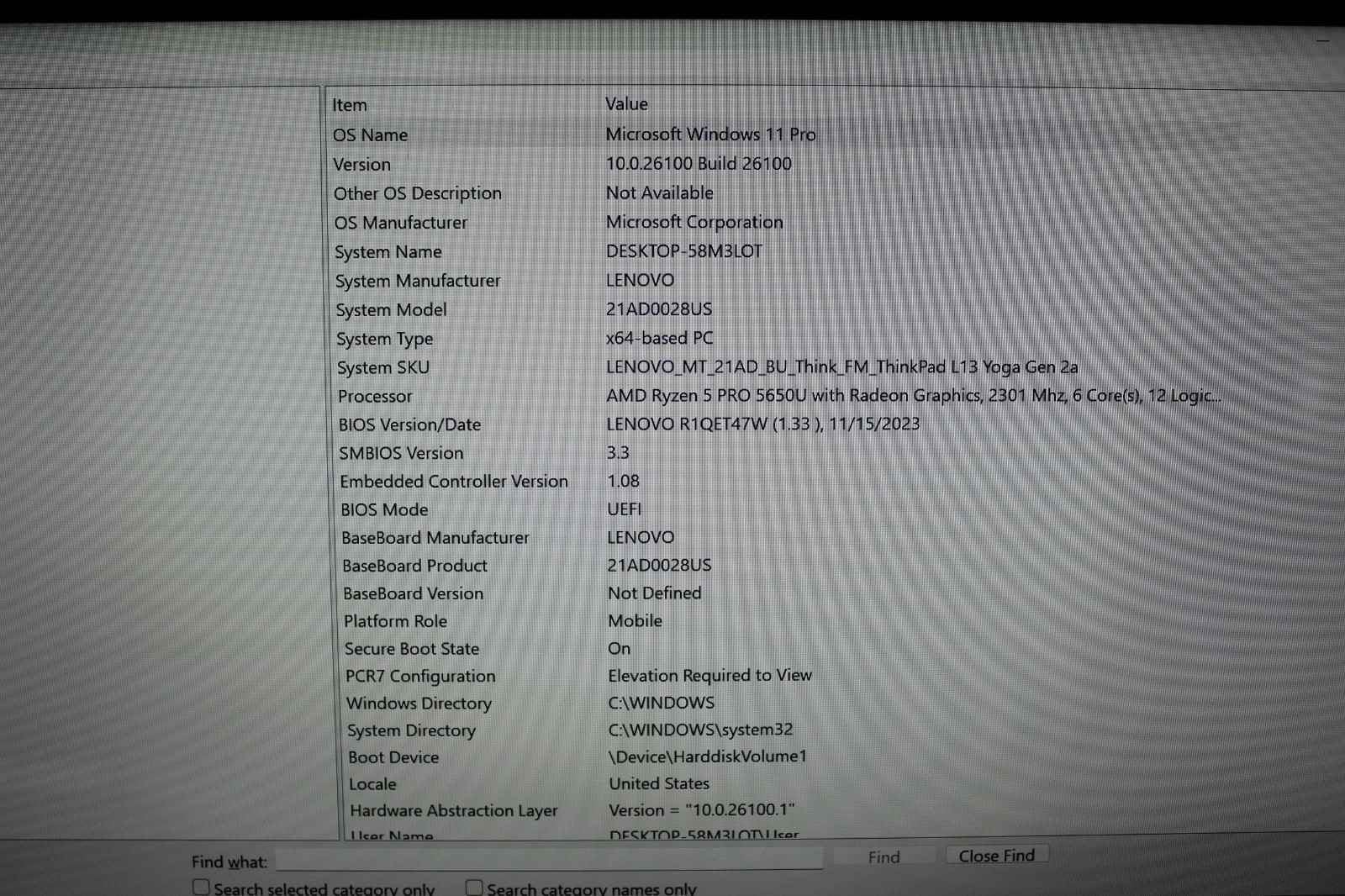Select the 'Secure Boot State' row label

[412, 650]
